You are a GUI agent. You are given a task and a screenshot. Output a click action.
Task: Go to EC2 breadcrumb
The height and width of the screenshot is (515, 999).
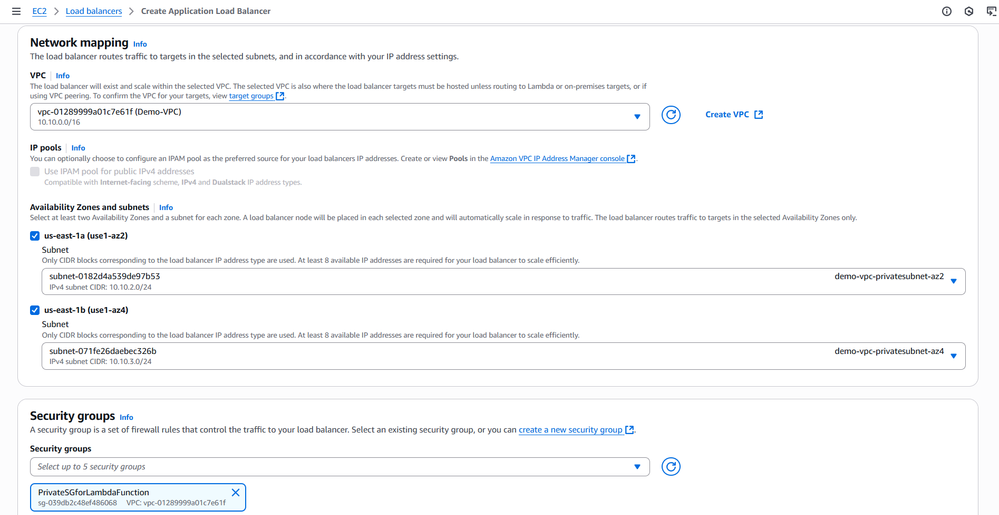point(39,11)
